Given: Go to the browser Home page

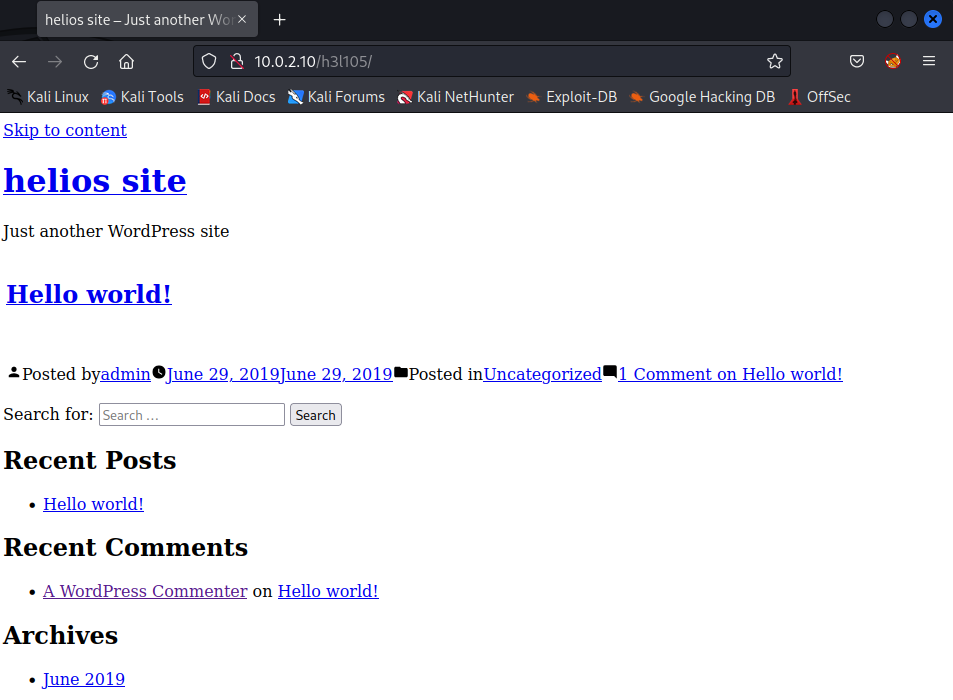Looking at the screenshot, I should coord(126,62).
